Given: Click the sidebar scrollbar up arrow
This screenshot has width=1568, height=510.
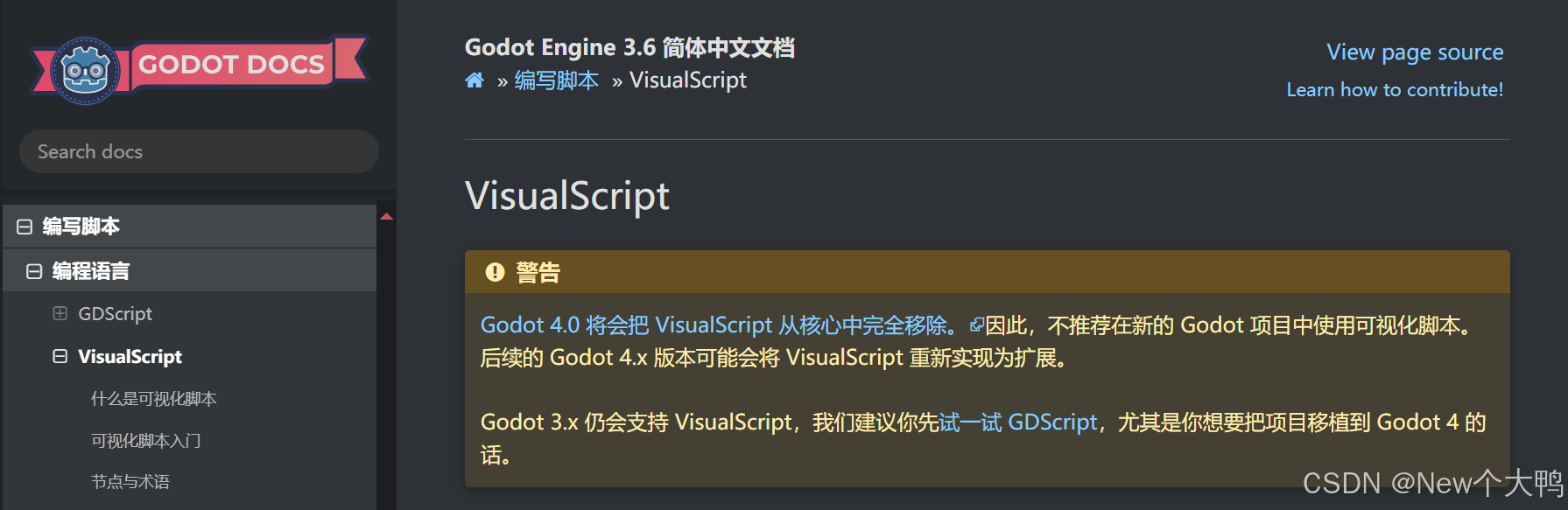Looking at the screenshot, I should [386, 216].
